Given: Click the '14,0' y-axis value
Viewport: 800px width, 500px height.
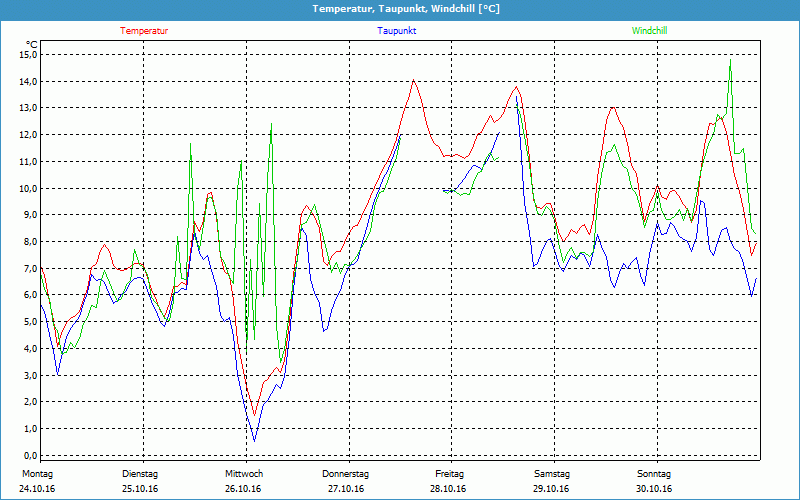Looking at the screenshot, I should coord(28,81).
